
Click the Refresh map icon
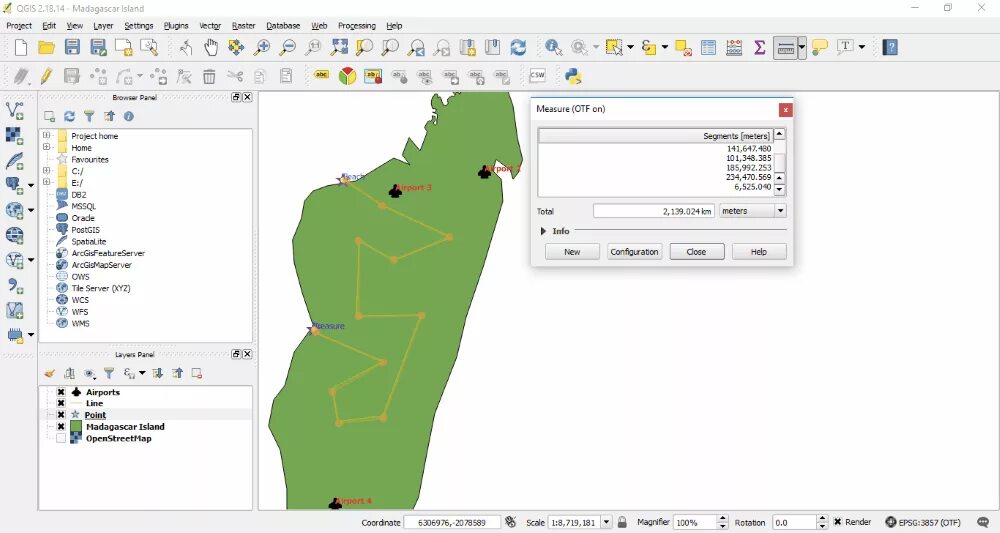tap(518, 47)
